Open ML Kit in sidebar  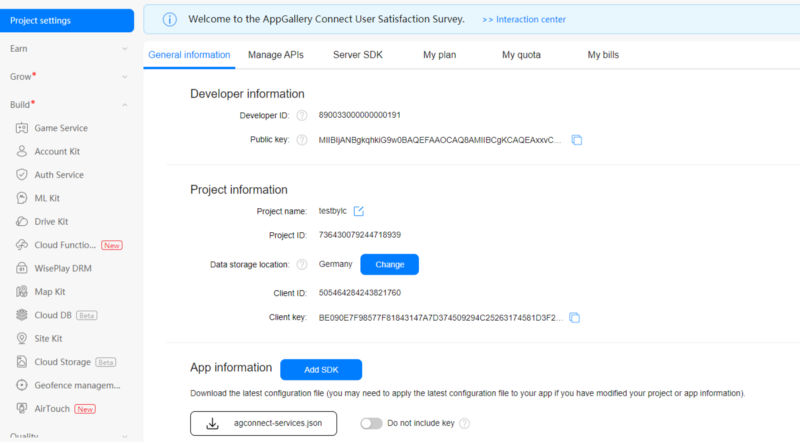tap(47, 198)
